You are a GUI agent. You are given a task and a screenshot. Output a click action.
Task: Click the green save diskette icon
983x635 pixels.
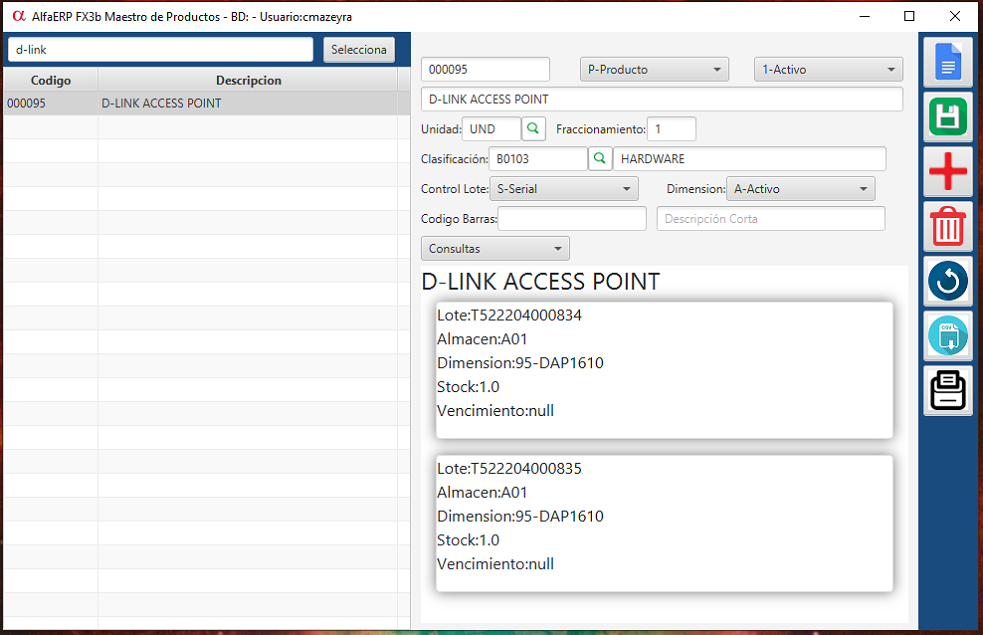point(947,117)
